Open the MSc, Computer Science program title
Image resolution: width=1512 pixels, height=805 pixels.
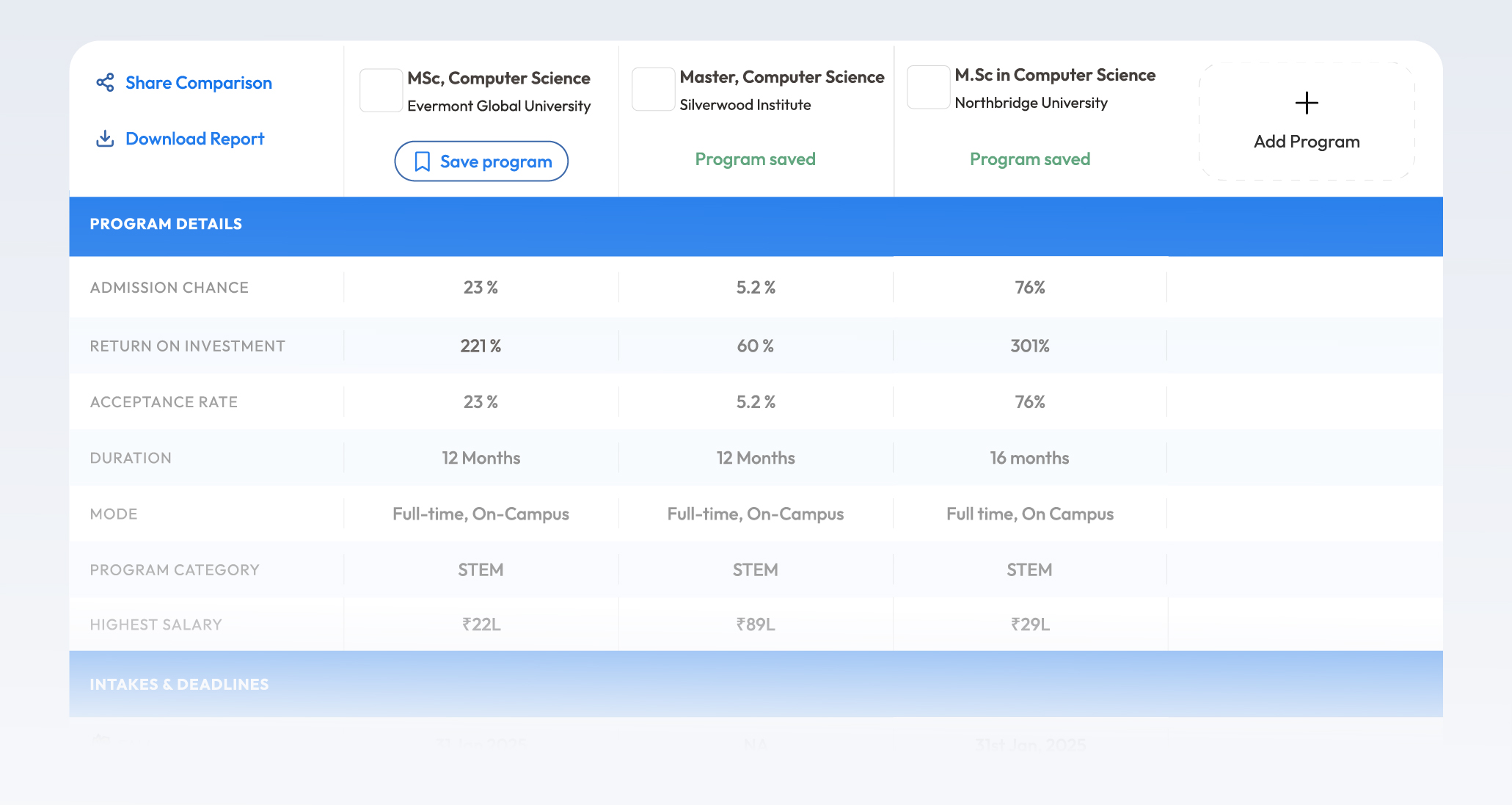pos(499,79)
